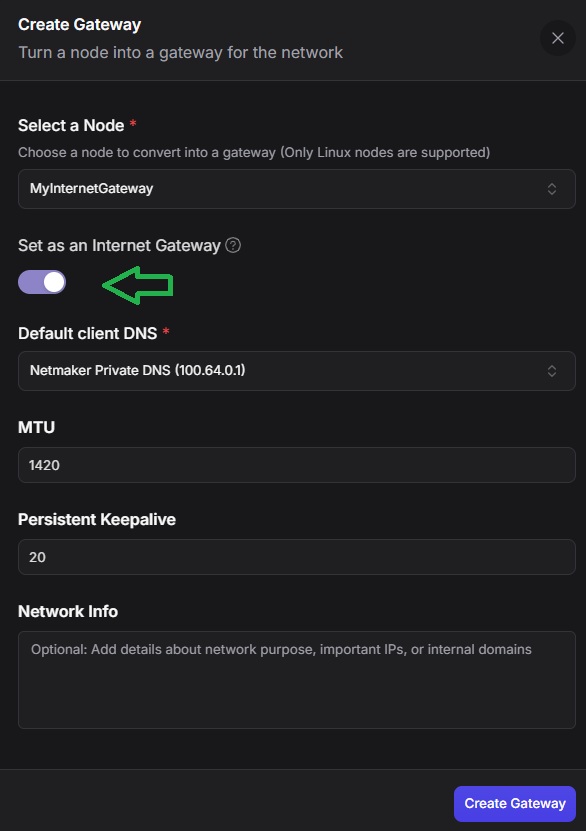Close the Create Gateway dialog
The image size is (586, 831).
click(x=557, y=38)
